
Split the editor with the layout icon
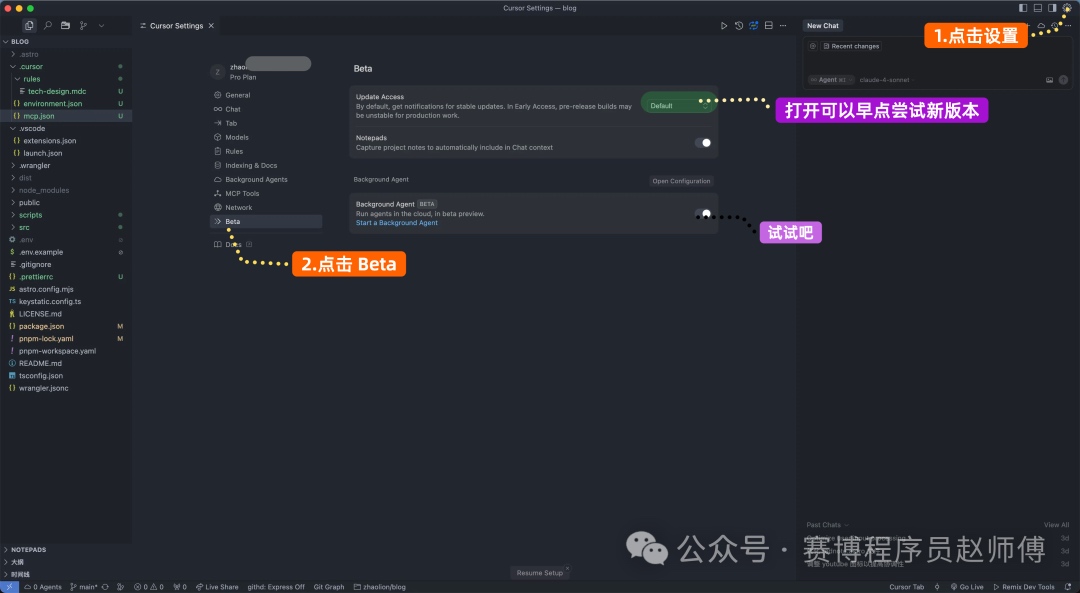[769, 25]
